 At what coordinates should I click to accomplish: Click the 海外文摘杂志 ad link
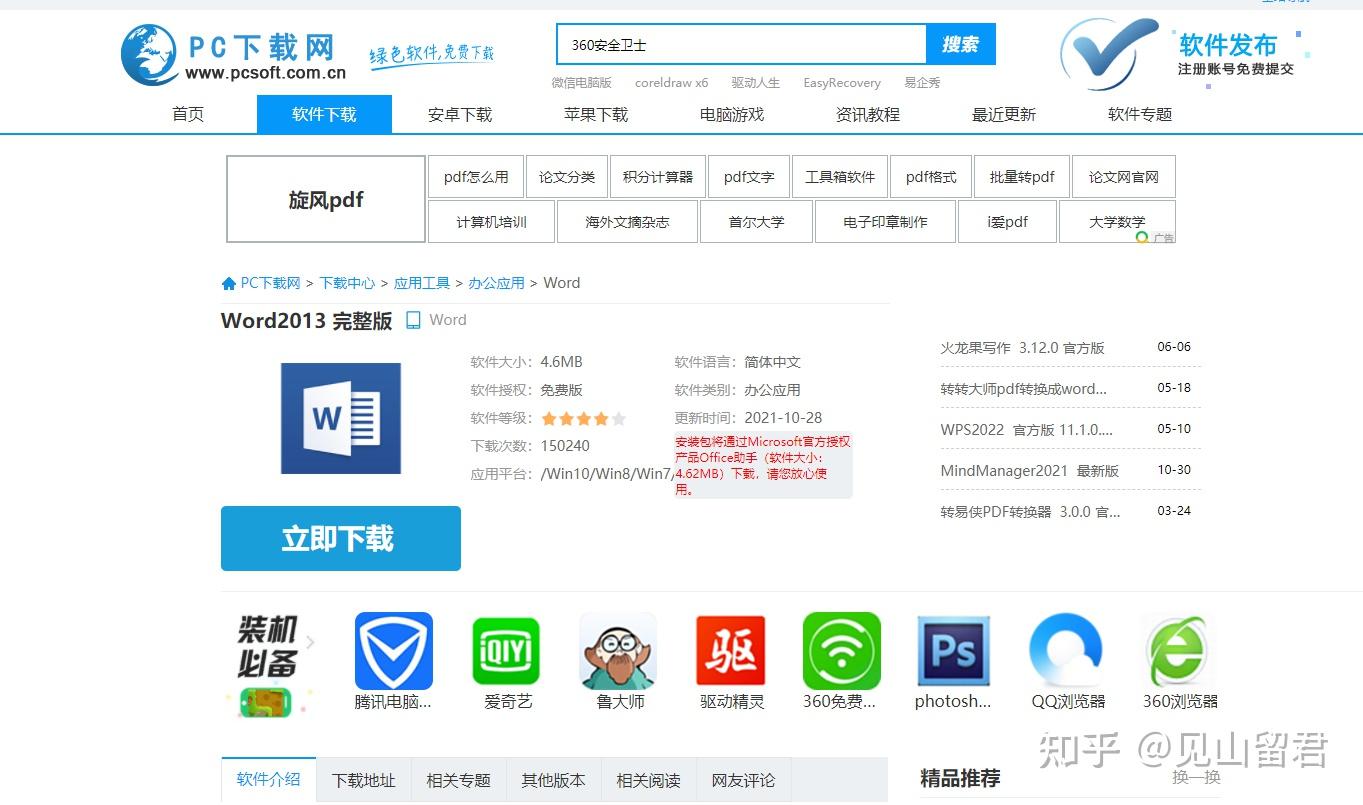coord(627,222)
